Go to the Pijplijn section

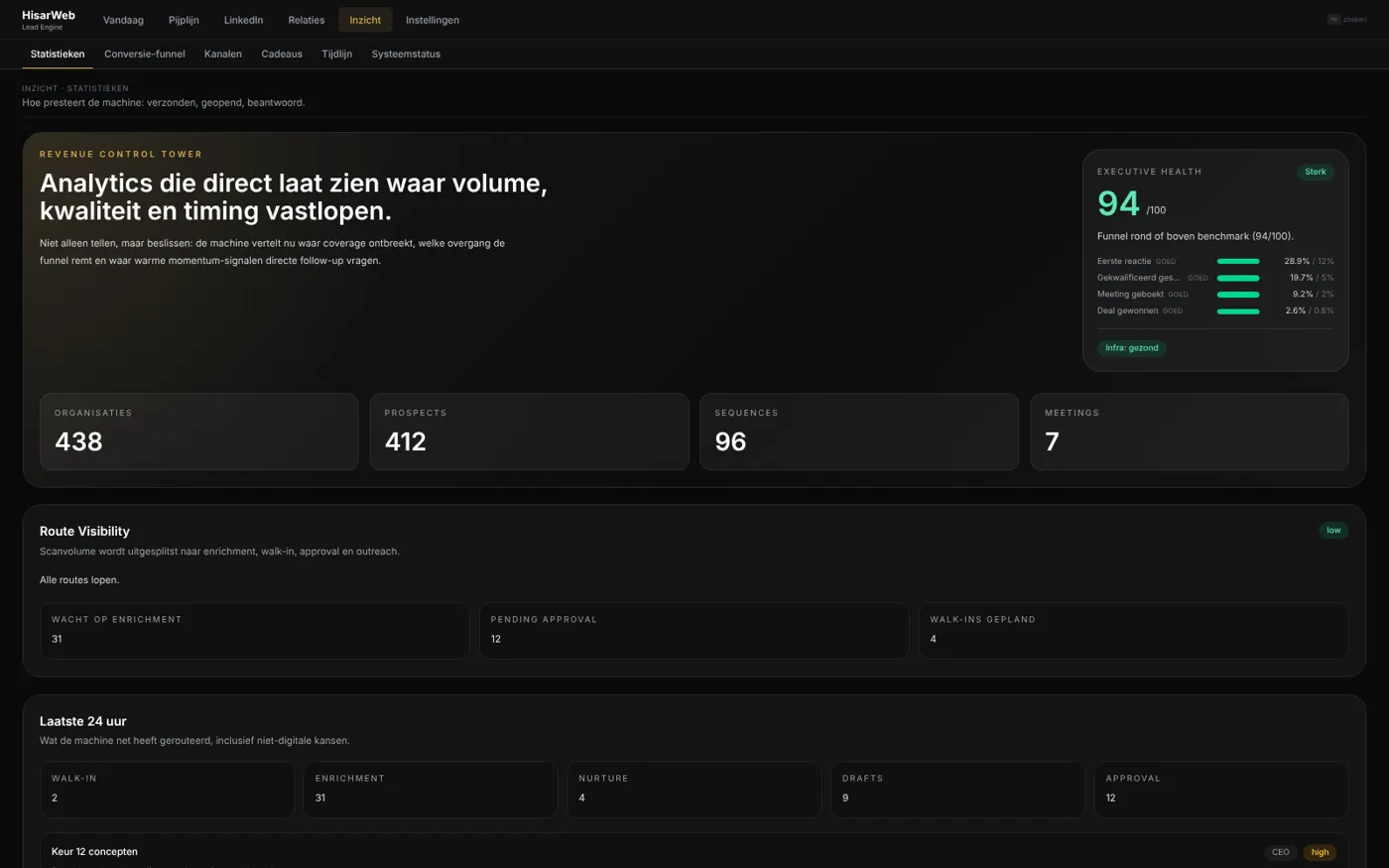click(184, 20)
